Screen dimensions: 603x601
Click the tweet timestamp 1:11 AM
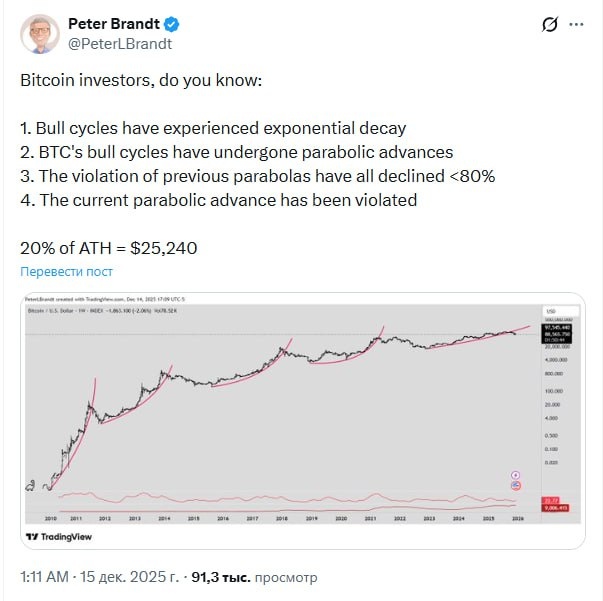tap(44, 577)
